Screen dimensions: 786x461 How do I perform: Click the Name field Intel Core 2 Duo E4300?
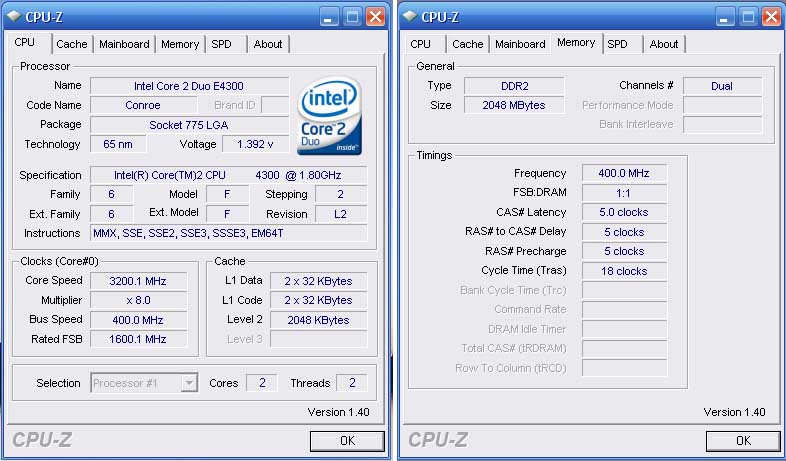189,86
